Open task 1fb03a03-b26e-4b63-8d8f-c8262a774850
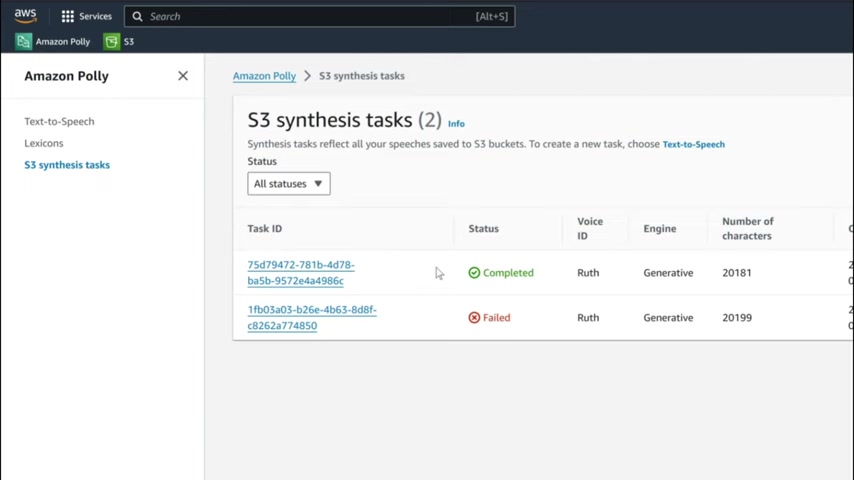The height and width of the screenshot is (480, 854). pyautogui.click(x=312, y=318)
